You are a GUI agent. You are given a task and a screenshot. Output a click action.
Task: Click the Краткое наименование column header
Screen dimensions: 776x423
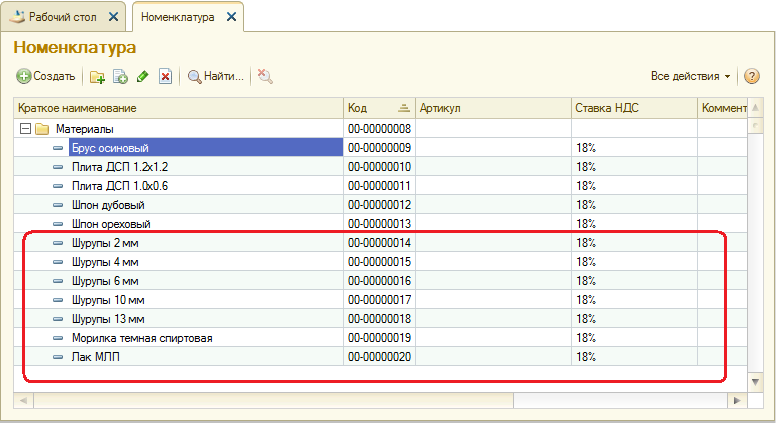point(178,108)
